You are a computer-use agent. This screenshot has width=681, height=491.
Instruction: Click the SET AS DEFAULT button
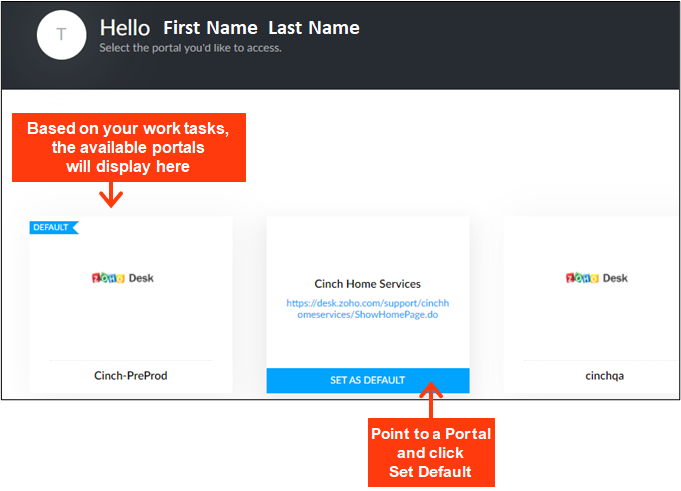[368, 380]
